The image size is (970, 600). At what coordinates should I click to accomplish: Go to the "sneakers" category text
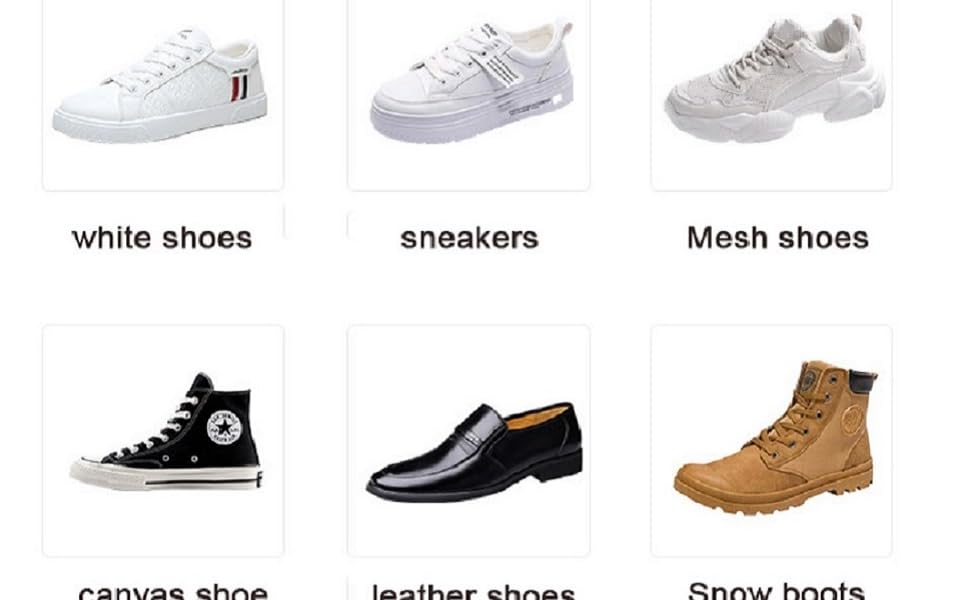point(469,239)
